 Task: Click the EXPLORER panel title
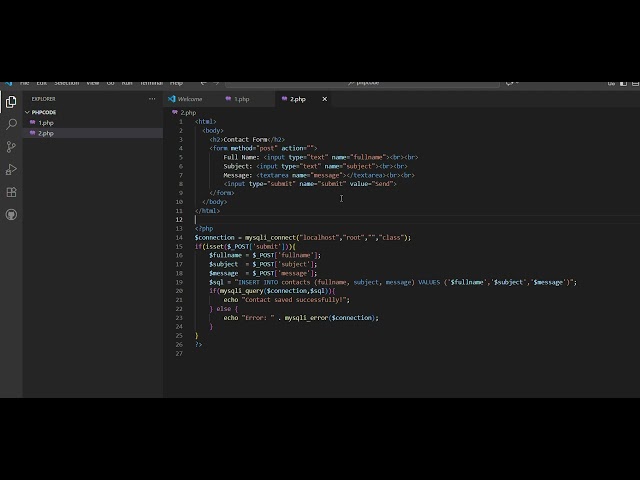click(x=43, y=99)
